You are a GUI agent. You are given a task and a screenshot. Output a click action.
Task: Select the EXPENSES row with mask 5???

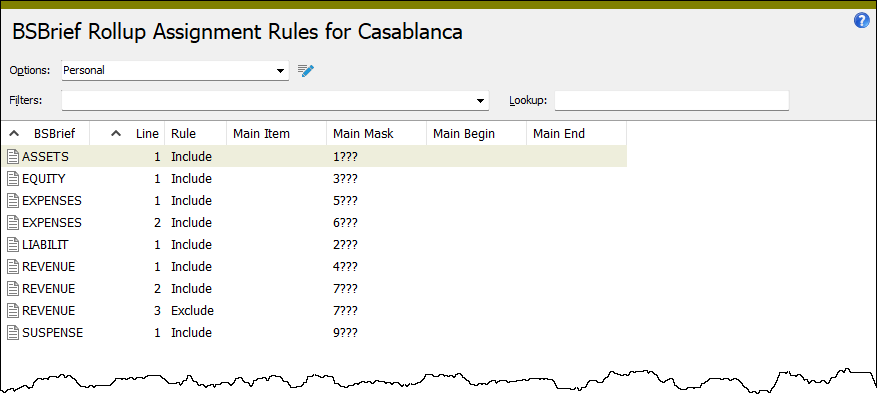(314, 201)
